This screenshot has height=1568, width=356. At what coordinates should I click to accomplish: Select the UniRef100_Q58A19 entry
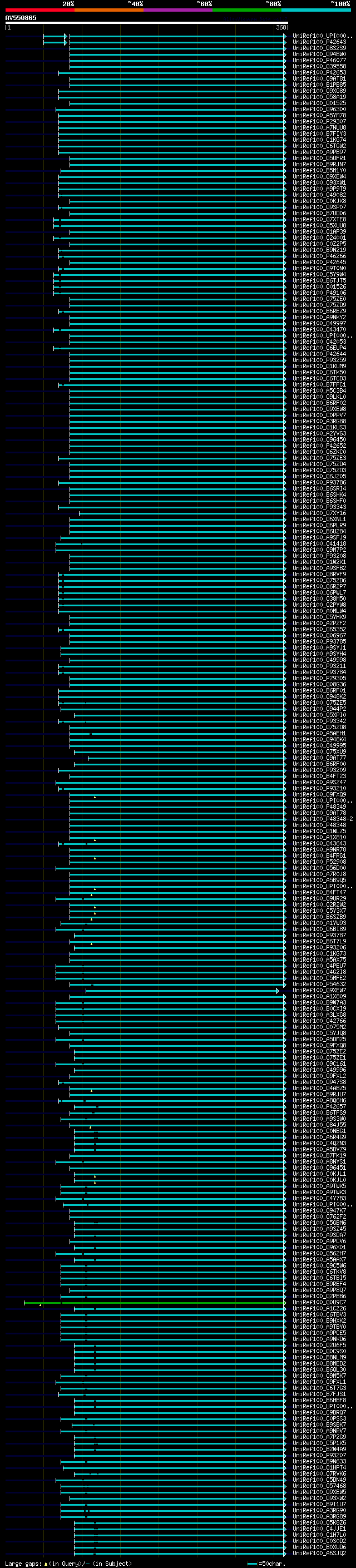tap(319, 97)
